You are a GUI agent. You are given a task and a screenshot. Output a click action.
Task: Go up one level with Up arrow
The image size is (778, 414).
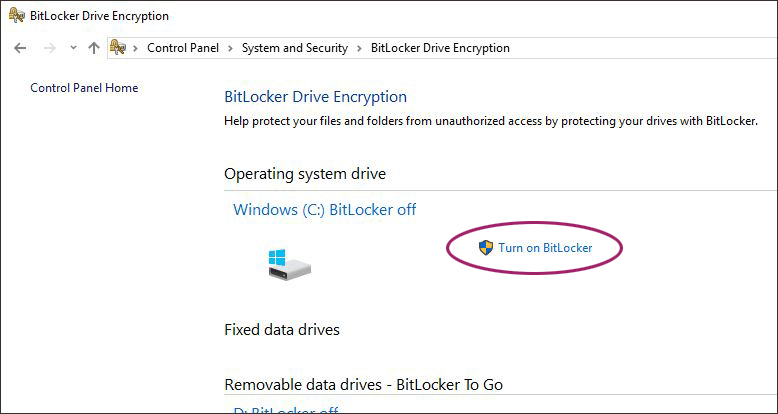tap(94, 48)
